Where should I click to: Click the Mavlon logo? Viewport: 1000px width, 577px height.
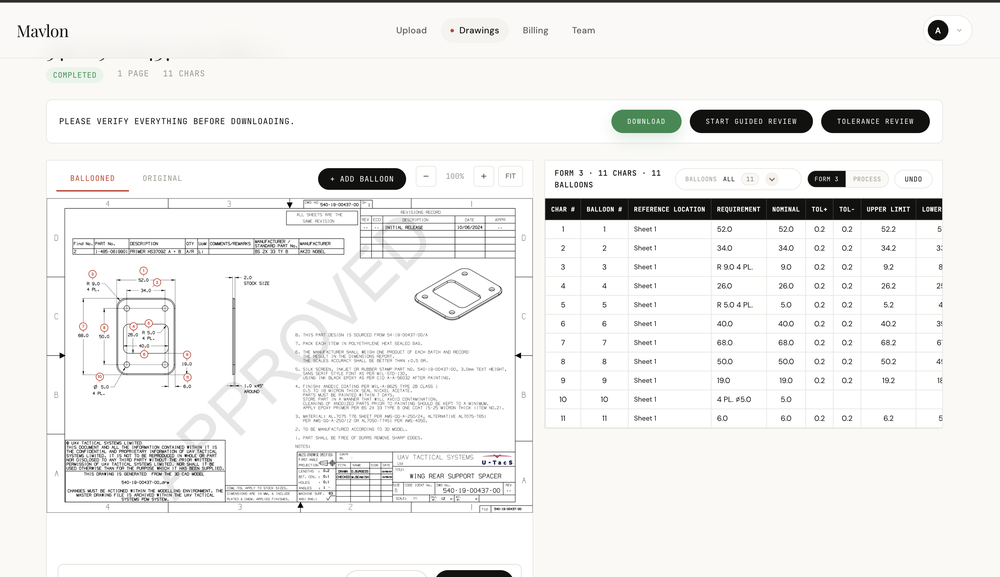click(42, 31)
